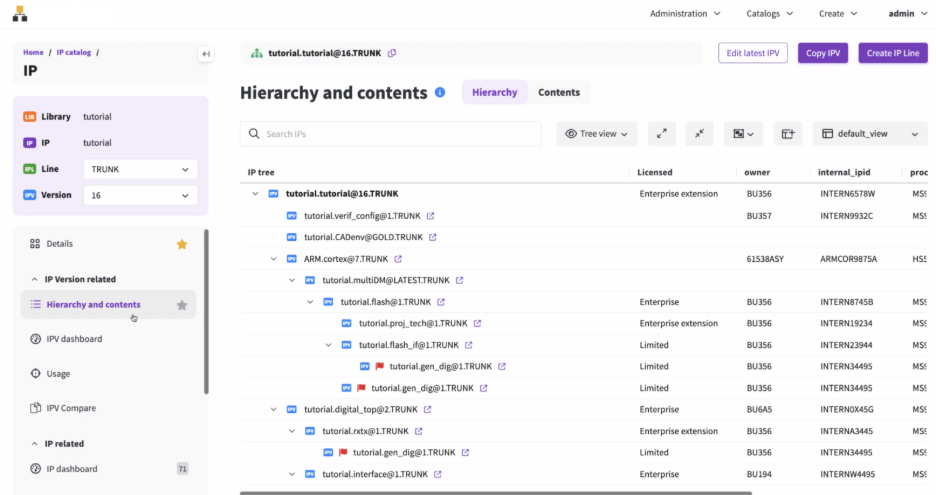
Task: Click the Copy IPV button
Action: coord(823,53)
